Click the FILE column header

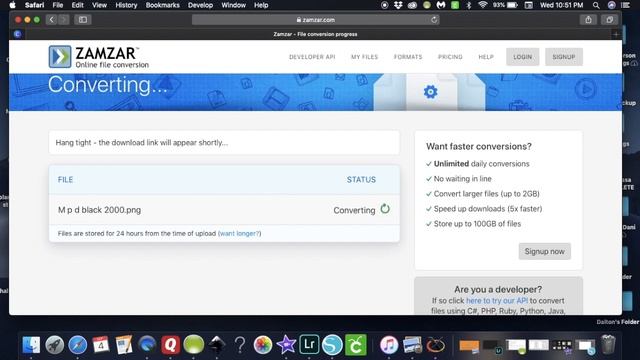(x=65, y=180)
